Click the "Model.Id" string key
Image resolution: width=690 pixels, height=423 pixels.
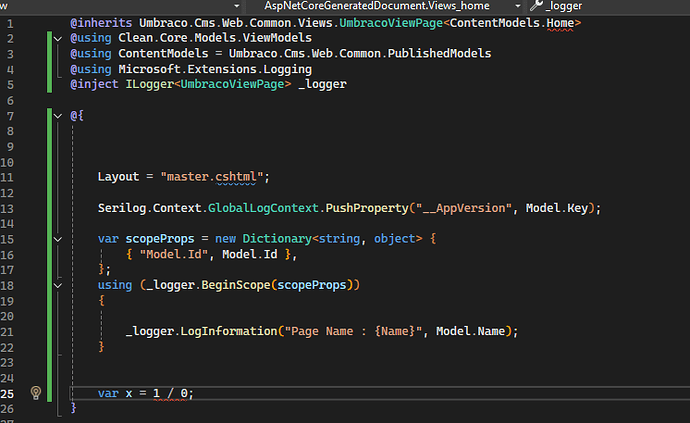tap(173, 254)
